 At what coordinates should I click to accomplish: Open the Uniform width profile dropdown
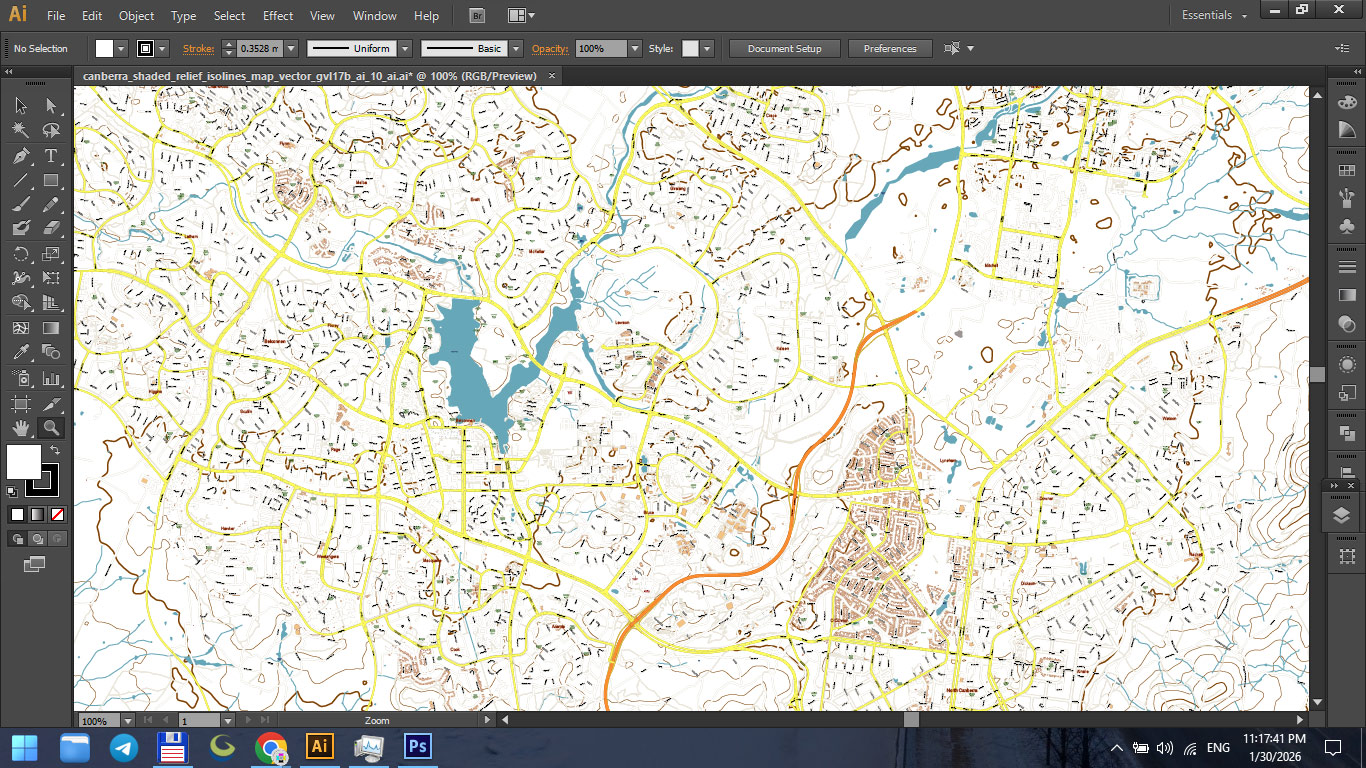(404, 48)
